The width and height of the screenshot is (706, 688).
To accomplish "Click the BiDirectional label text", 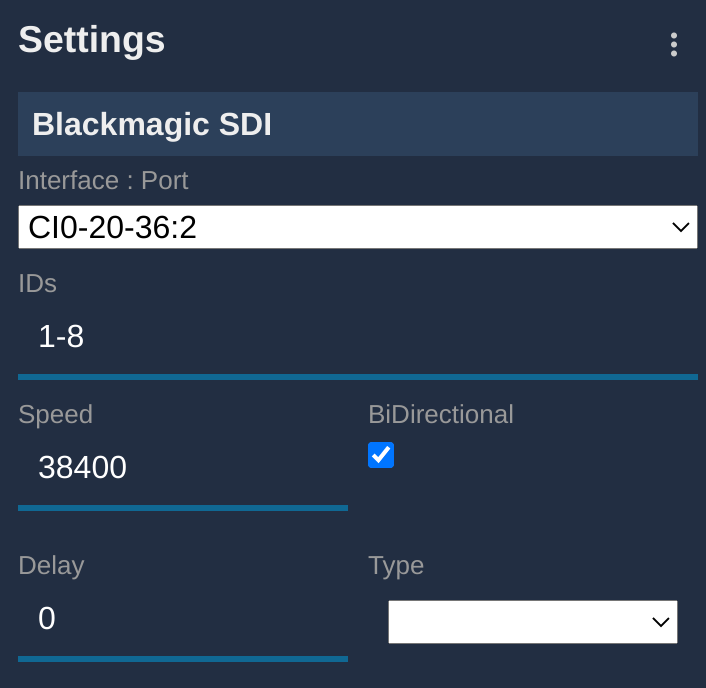I will 440,414.
